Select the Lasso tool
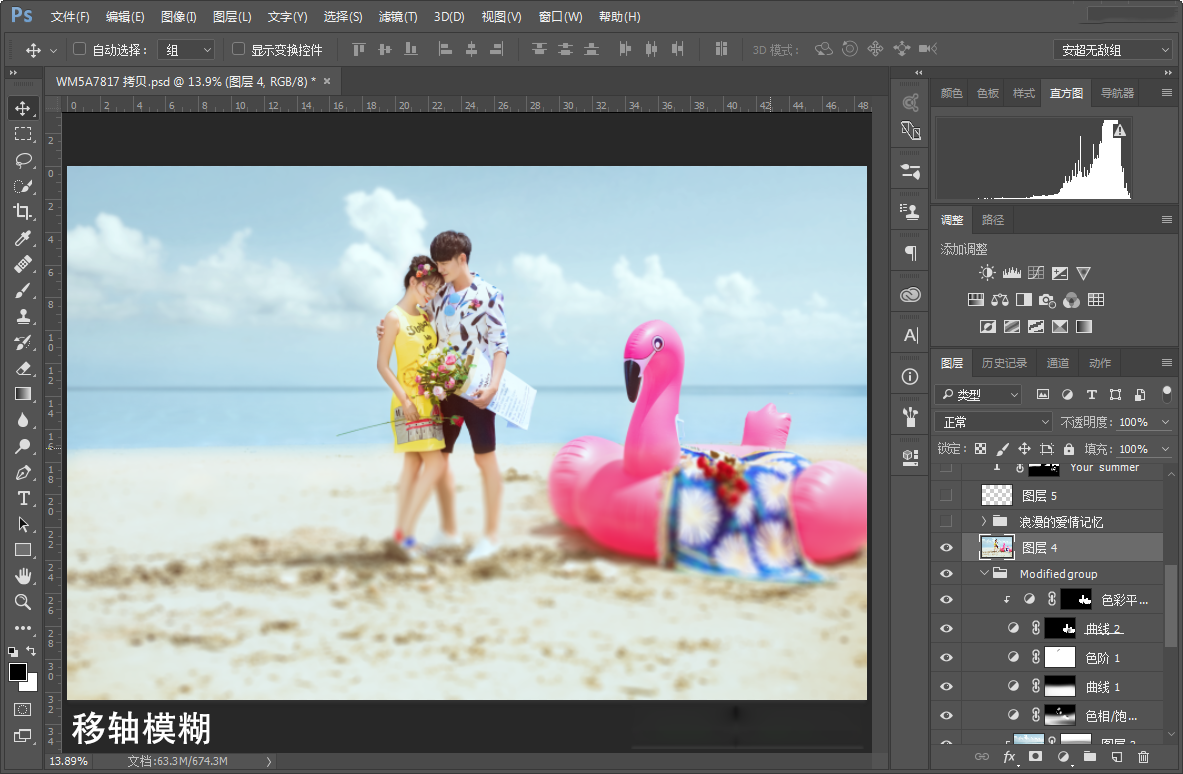 (x=23, y=160)
